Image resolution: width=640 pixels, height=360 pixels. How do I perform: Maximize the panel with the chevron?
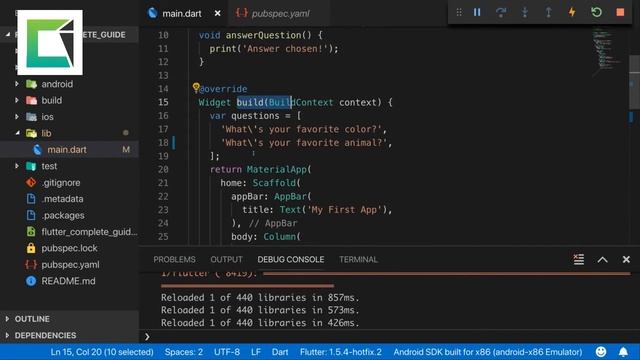coord(602,260)
